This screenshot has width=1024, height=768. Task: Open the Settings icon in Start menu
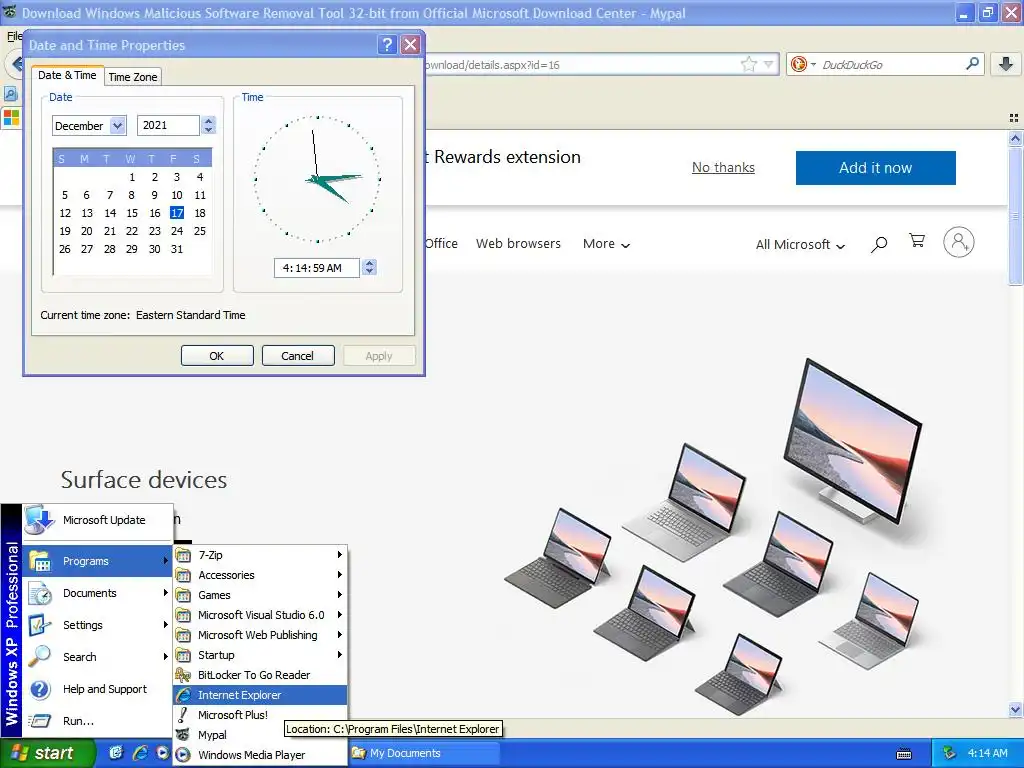click(x=39, y=625)
